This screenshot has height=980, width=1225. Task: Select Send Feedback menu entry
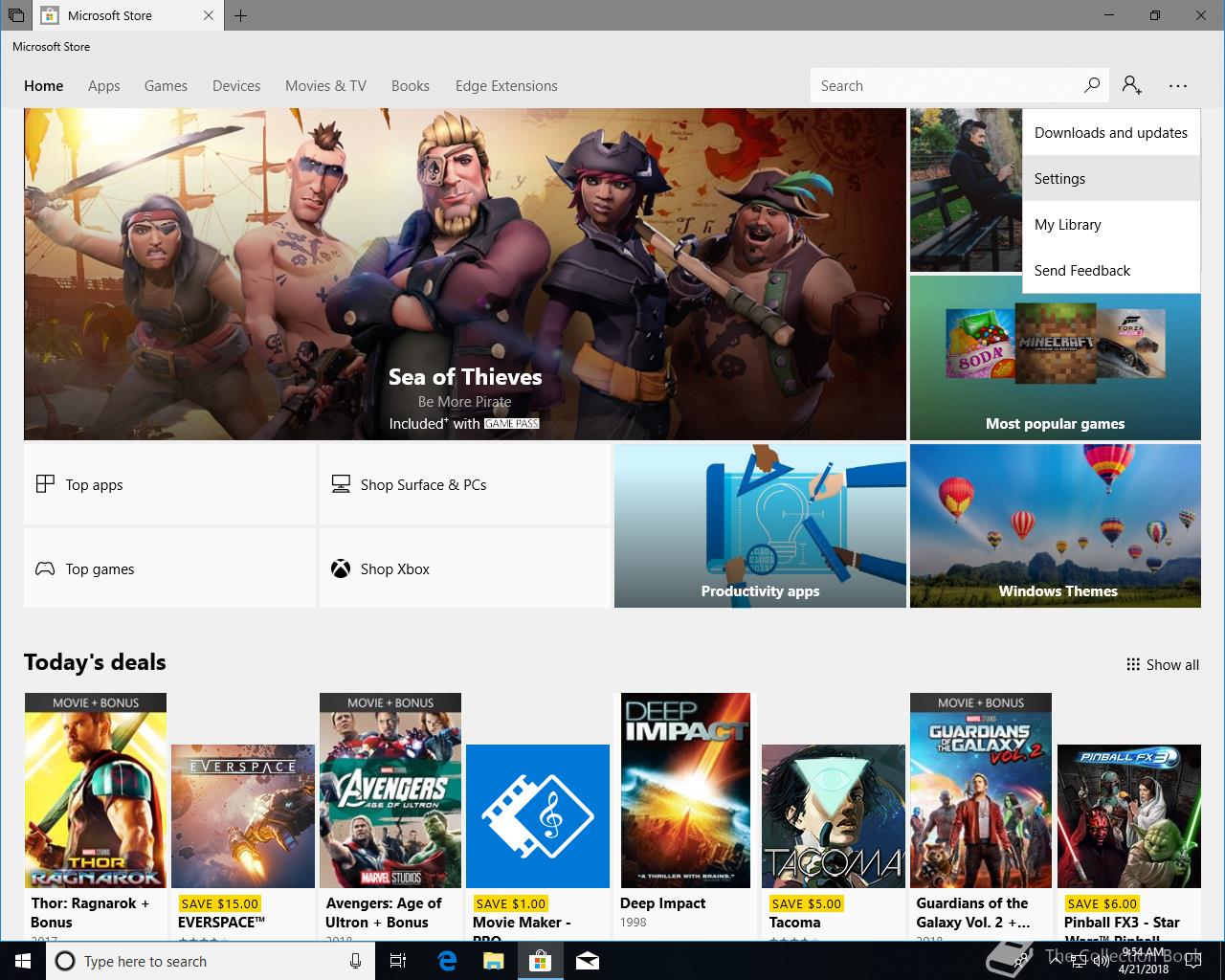[x=1111, y=271]
